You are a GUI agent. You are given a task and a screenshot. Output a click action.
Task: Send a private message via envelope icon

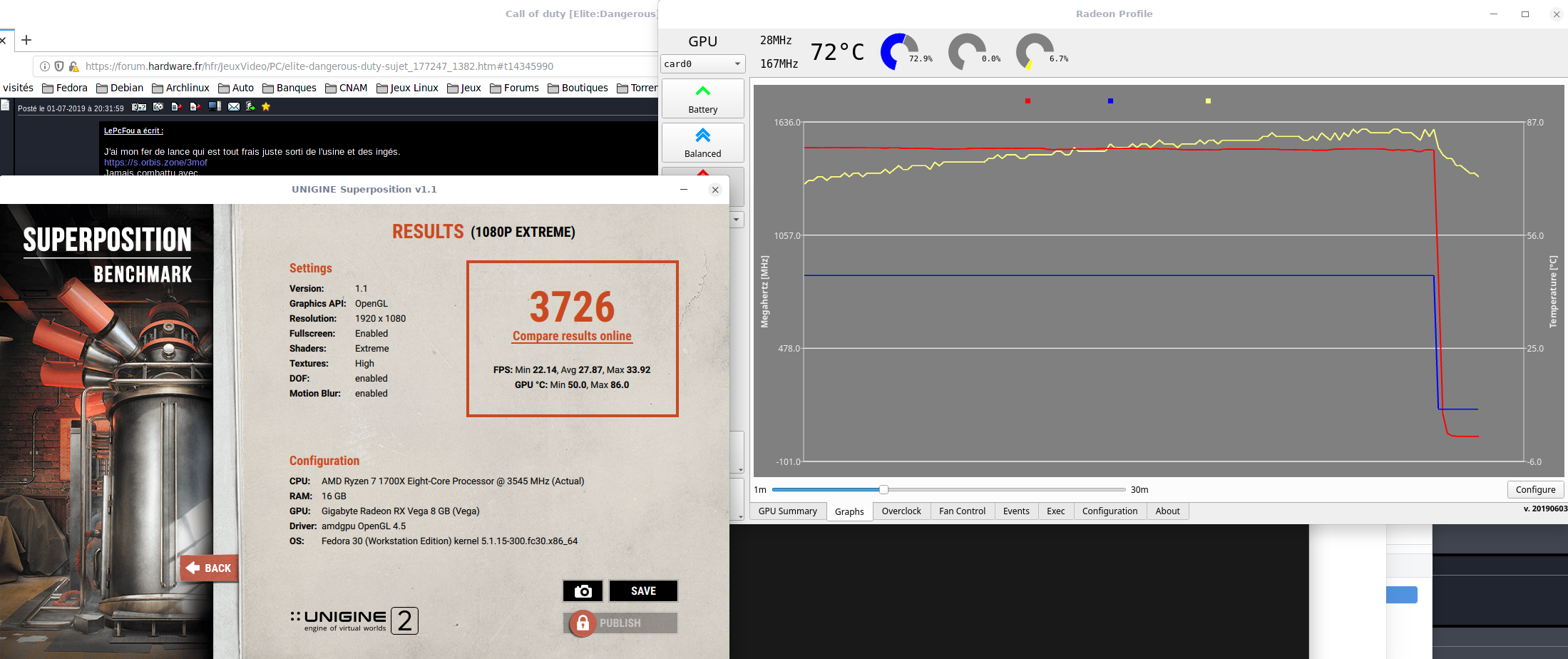click(x=234, y=107)
